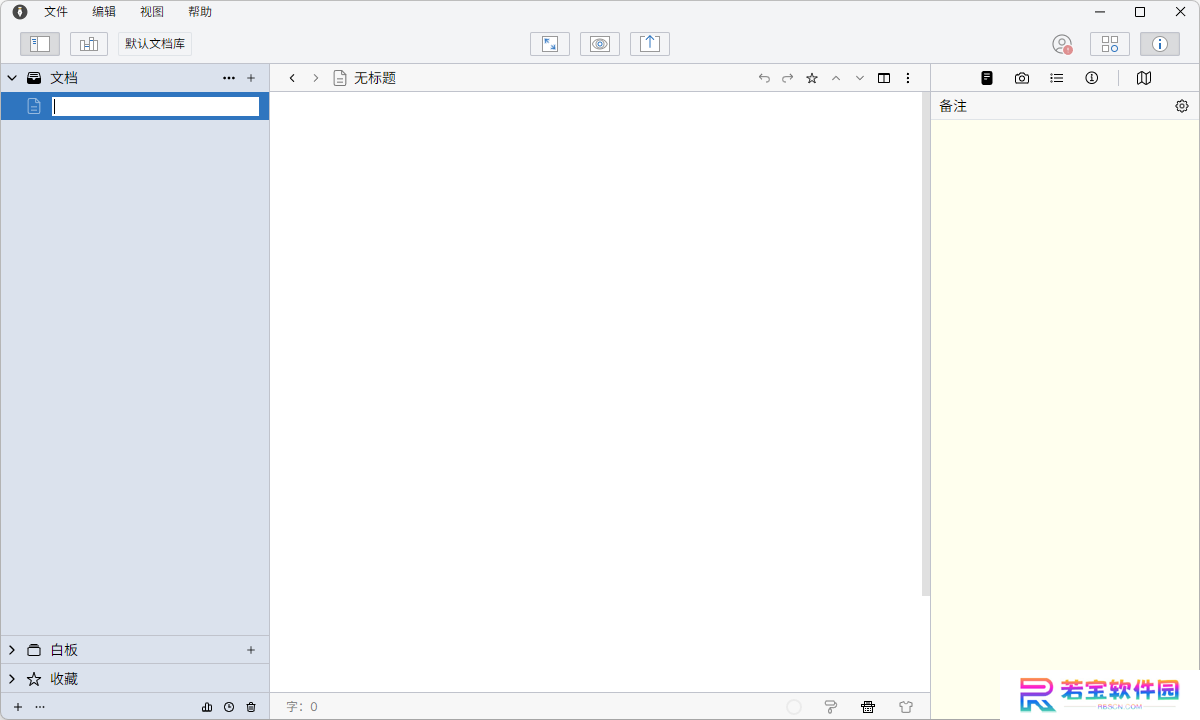1200x720 pixels.
Task: Open the paint roller format icon
Action: point(830,707)
